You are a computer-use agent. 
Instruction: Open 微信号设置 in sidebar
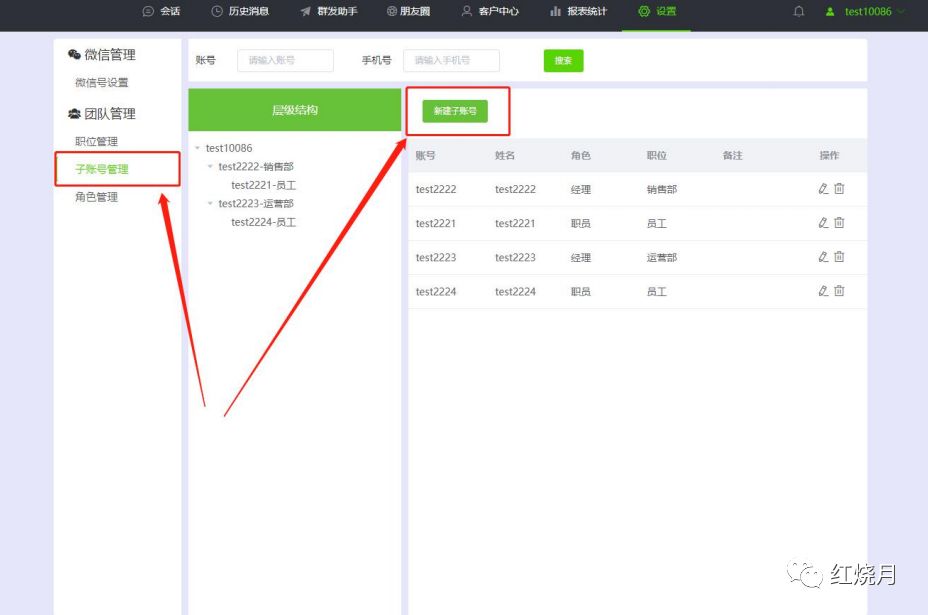102,82
